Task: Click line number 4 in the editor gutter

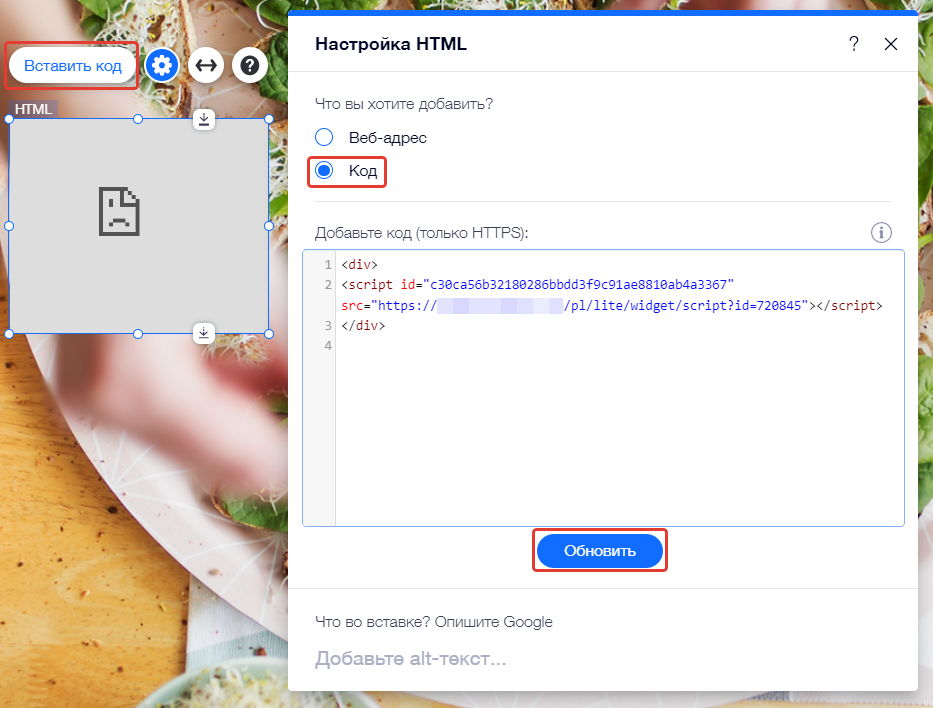Action: (328, 346)
